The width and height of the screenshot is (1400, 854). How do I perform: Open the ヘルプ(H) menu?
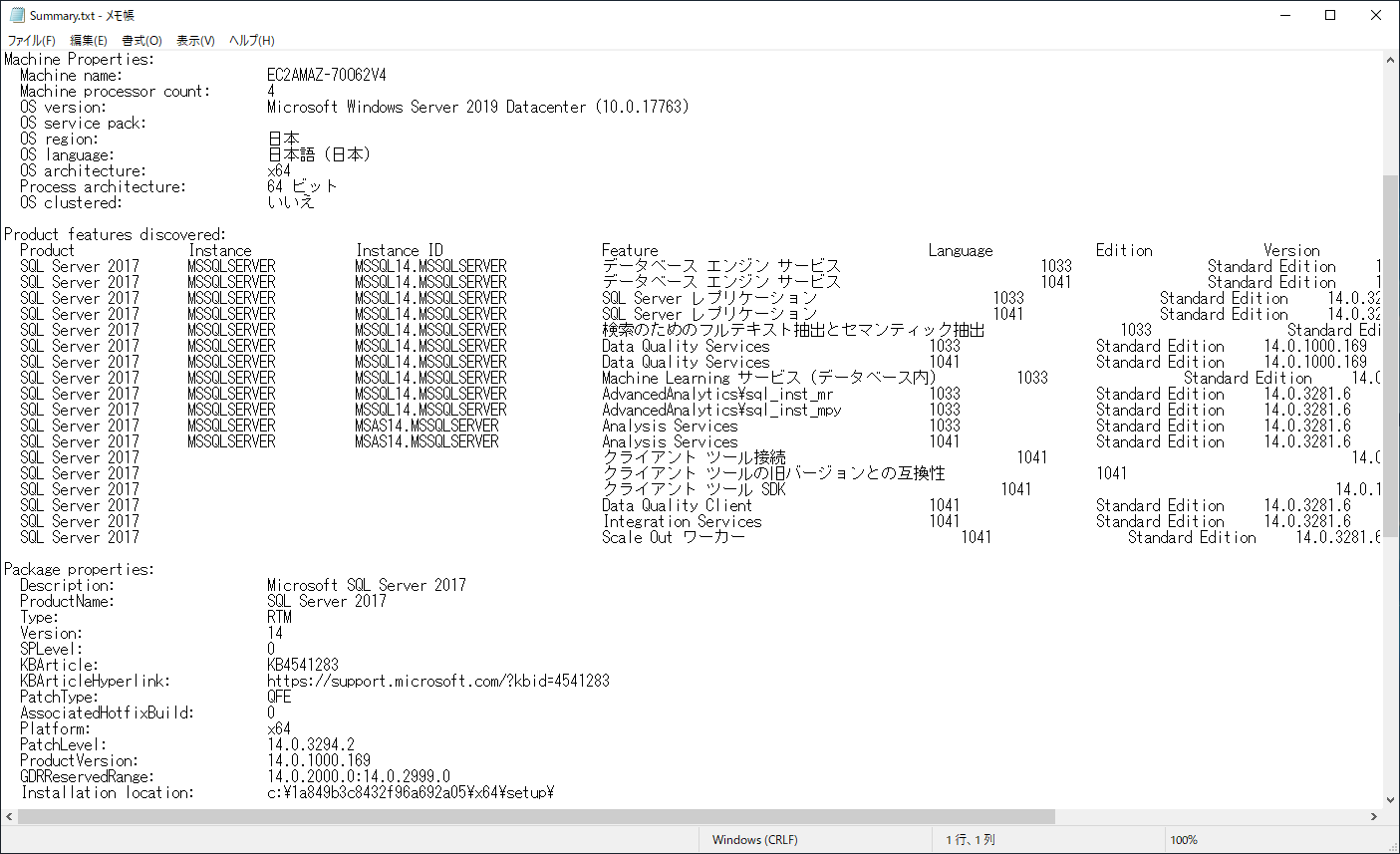tap(251, 40)
